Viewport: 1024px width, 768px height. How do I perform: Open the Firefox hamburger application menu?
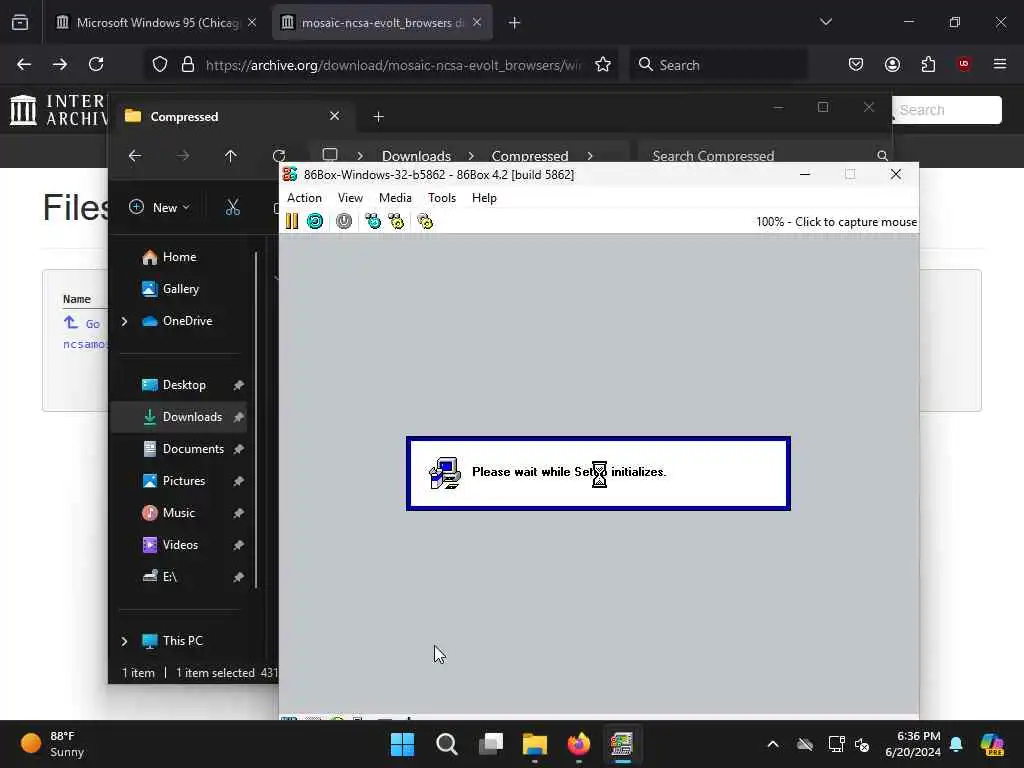[x=1000, y=64]
